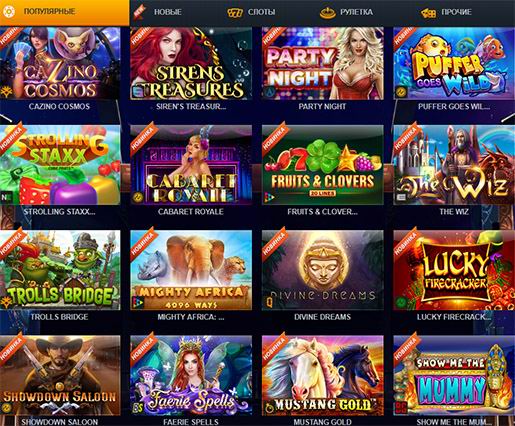Select the Слоты tab

pyautogui.click(x=261, y=12)
